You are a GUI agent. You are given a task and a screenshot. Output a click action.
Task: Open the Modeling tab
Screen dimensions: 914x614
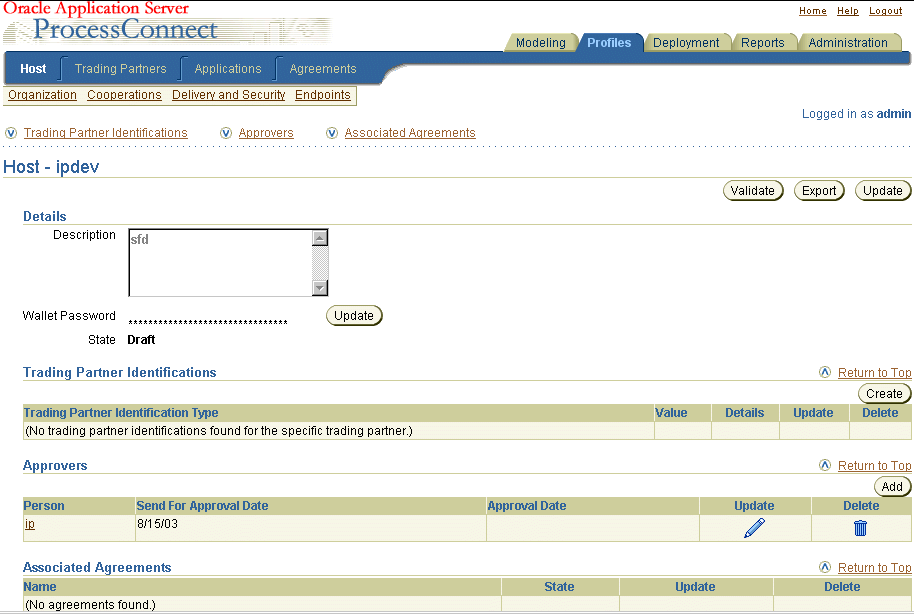coord(540,43)
